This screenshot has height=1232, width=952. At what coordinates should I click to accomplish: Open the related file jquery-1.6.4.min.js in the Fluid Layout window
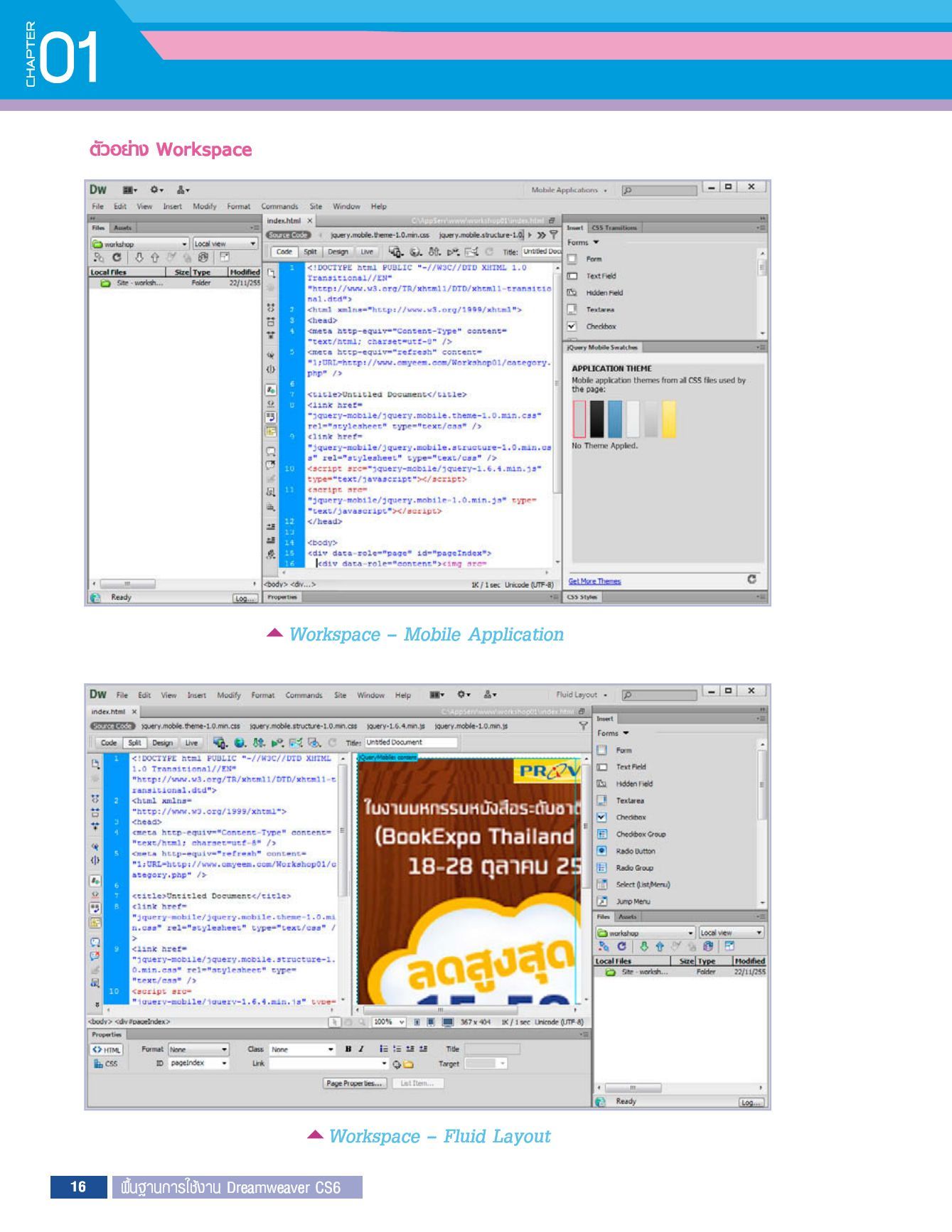pos(396,727)
